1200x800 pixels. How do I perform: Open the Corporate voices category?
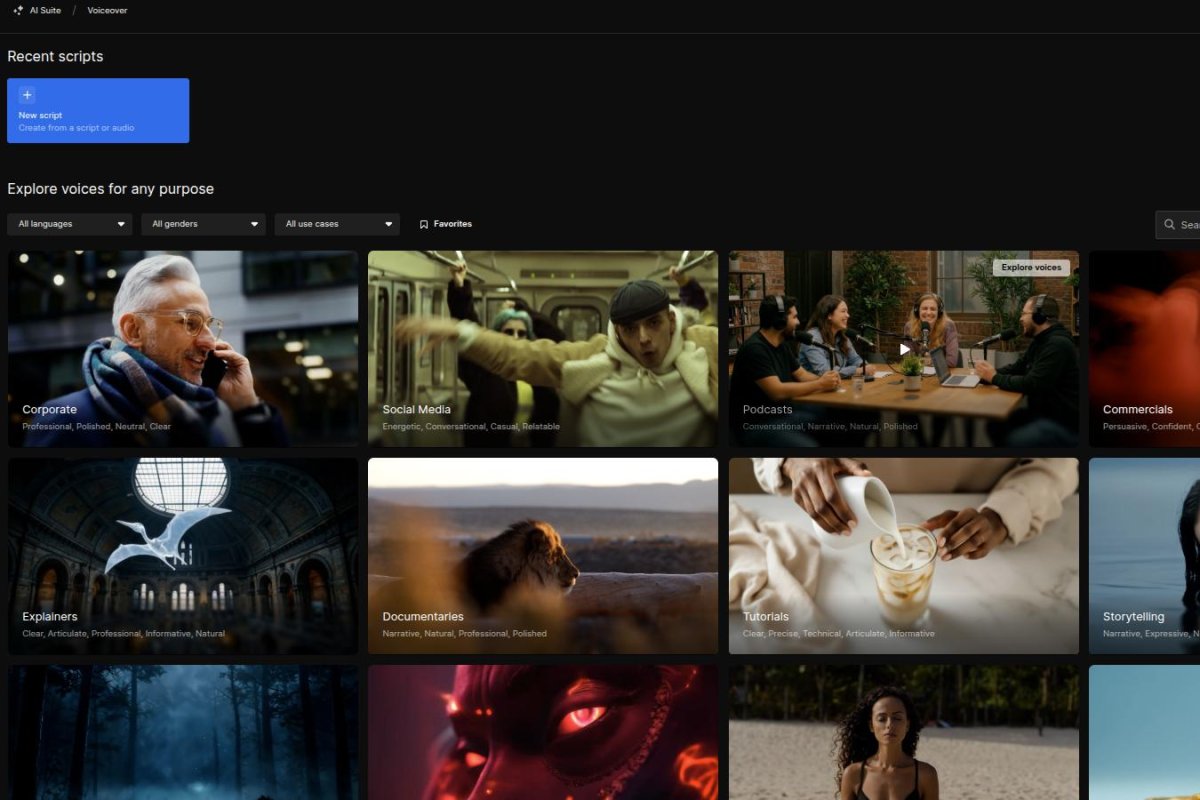183,348
